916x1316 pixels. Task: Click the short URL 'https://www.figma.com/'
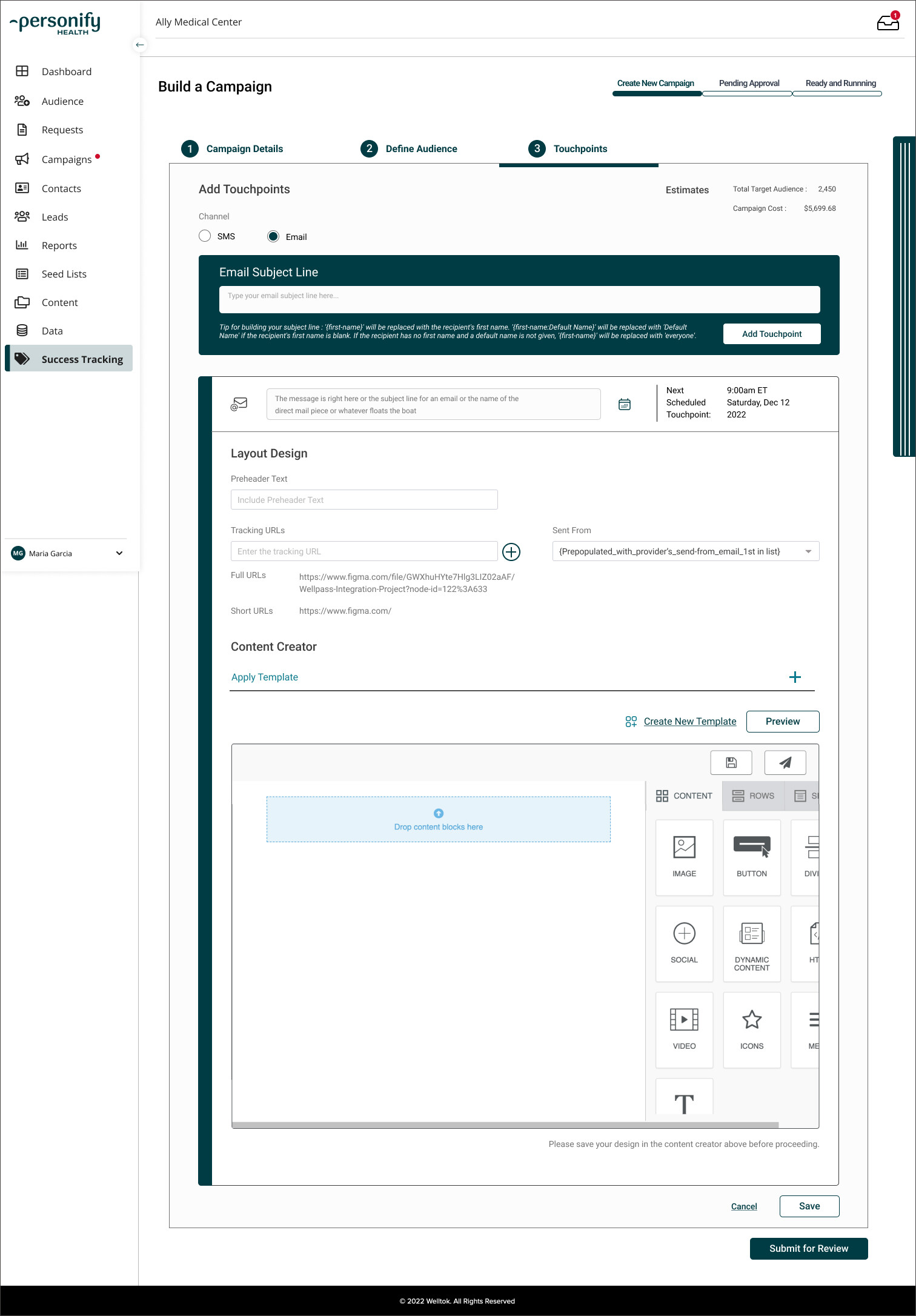pyautogui.click(x=345, y=611)
